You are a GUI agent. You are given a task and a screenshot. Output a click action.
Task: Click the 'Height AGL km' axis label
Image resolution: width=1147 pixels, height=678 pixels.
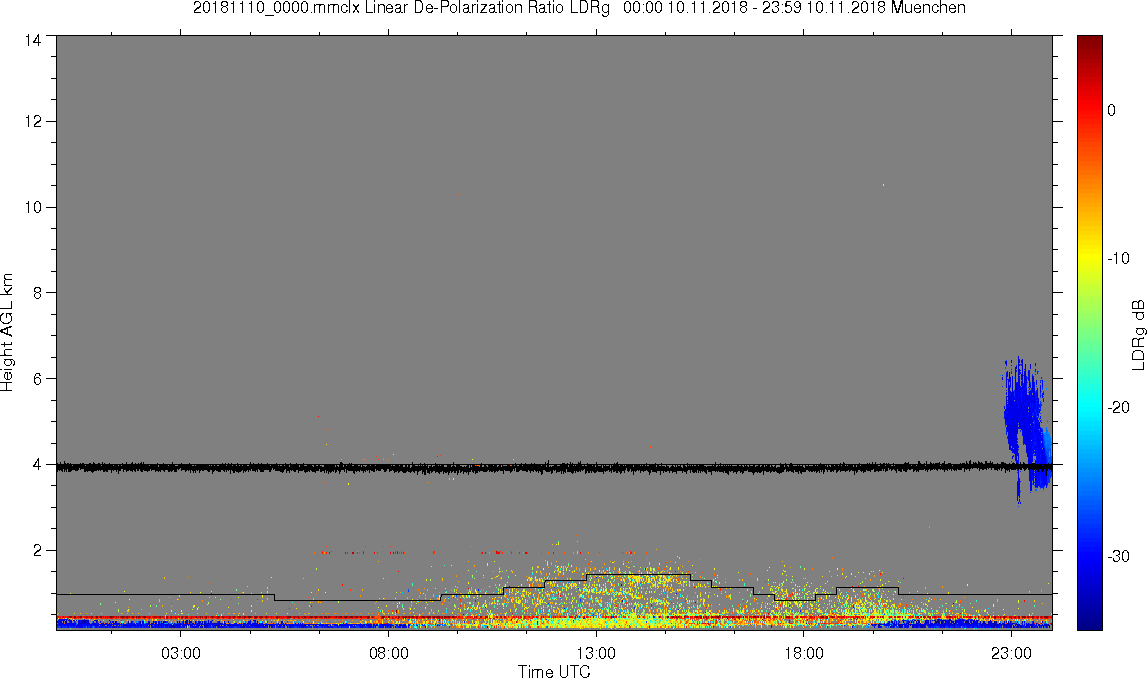(x=7, y=333)
